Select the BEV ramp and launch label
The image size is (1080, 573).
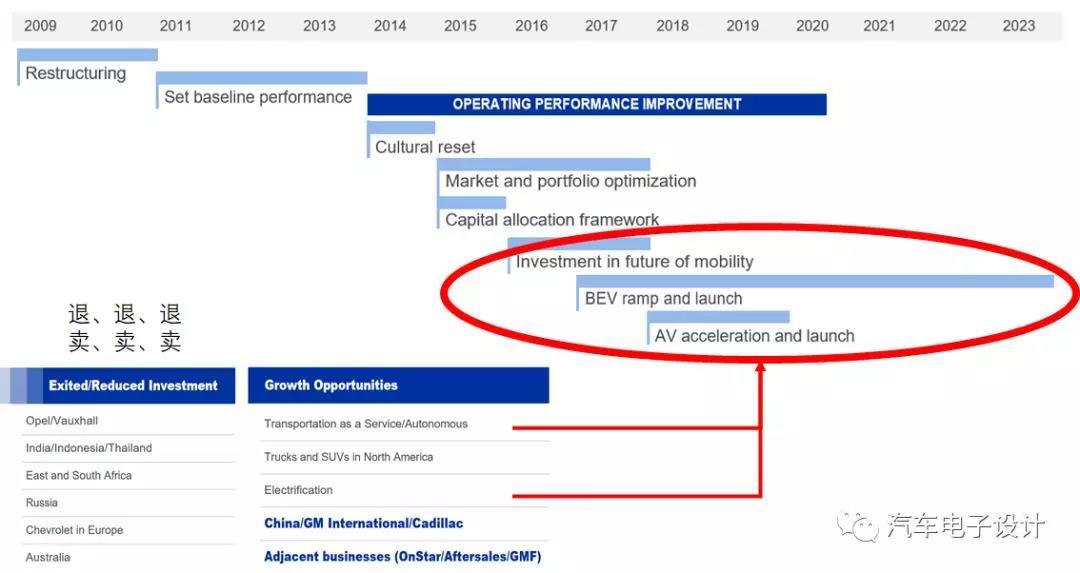[x=663, y=298]
